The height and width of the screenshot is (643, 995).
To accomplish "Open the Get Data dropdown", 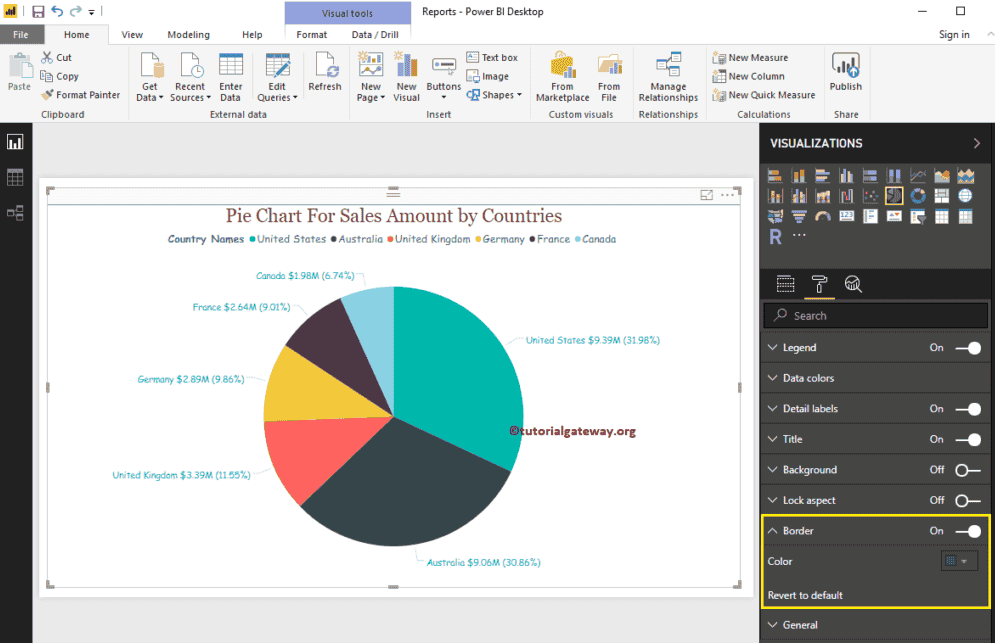I will click(x=150, y=77).
